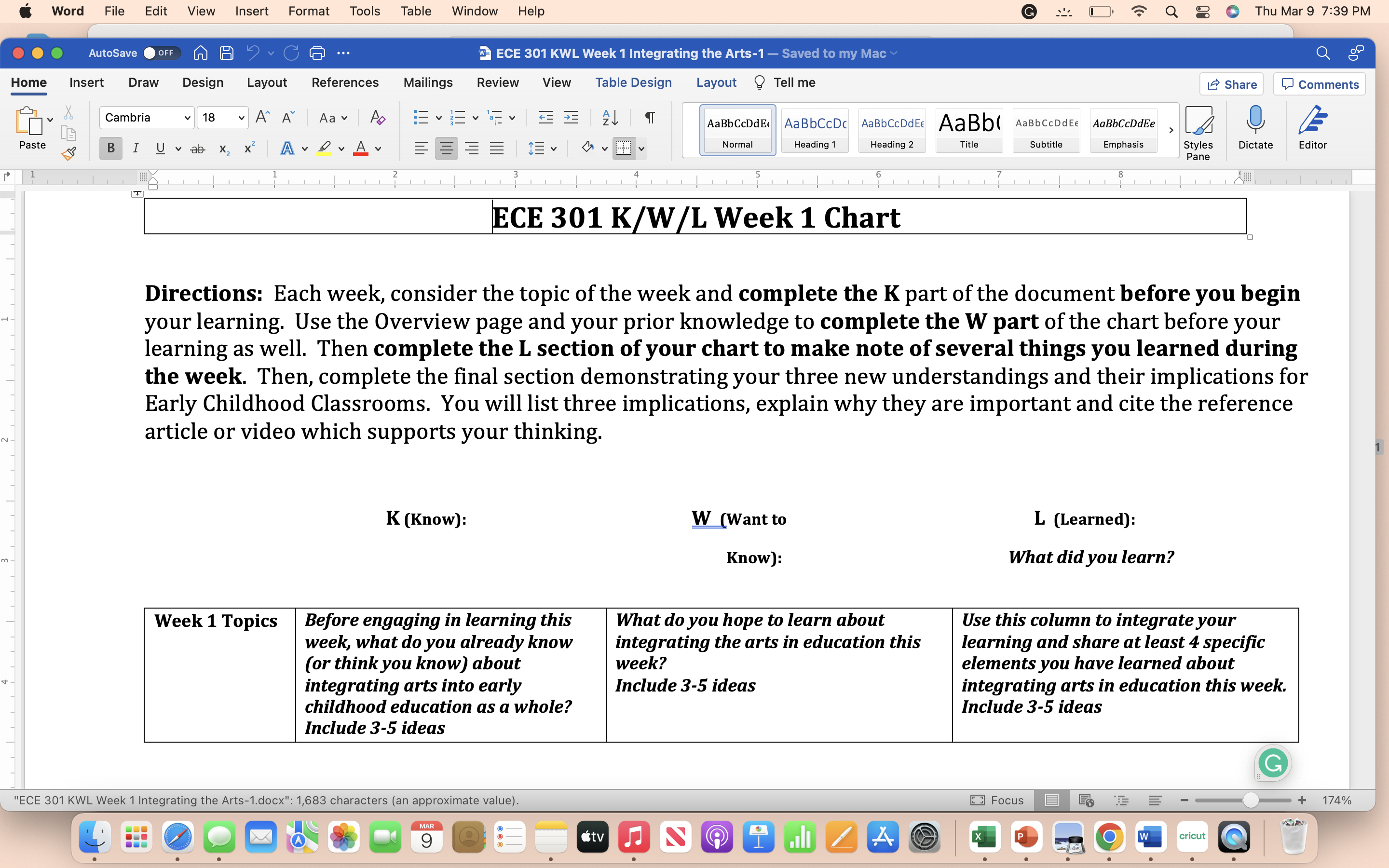1389x868 pixels.
Task: Open the Sort tool
Action: pyautogui.click(x=610, y=117)
